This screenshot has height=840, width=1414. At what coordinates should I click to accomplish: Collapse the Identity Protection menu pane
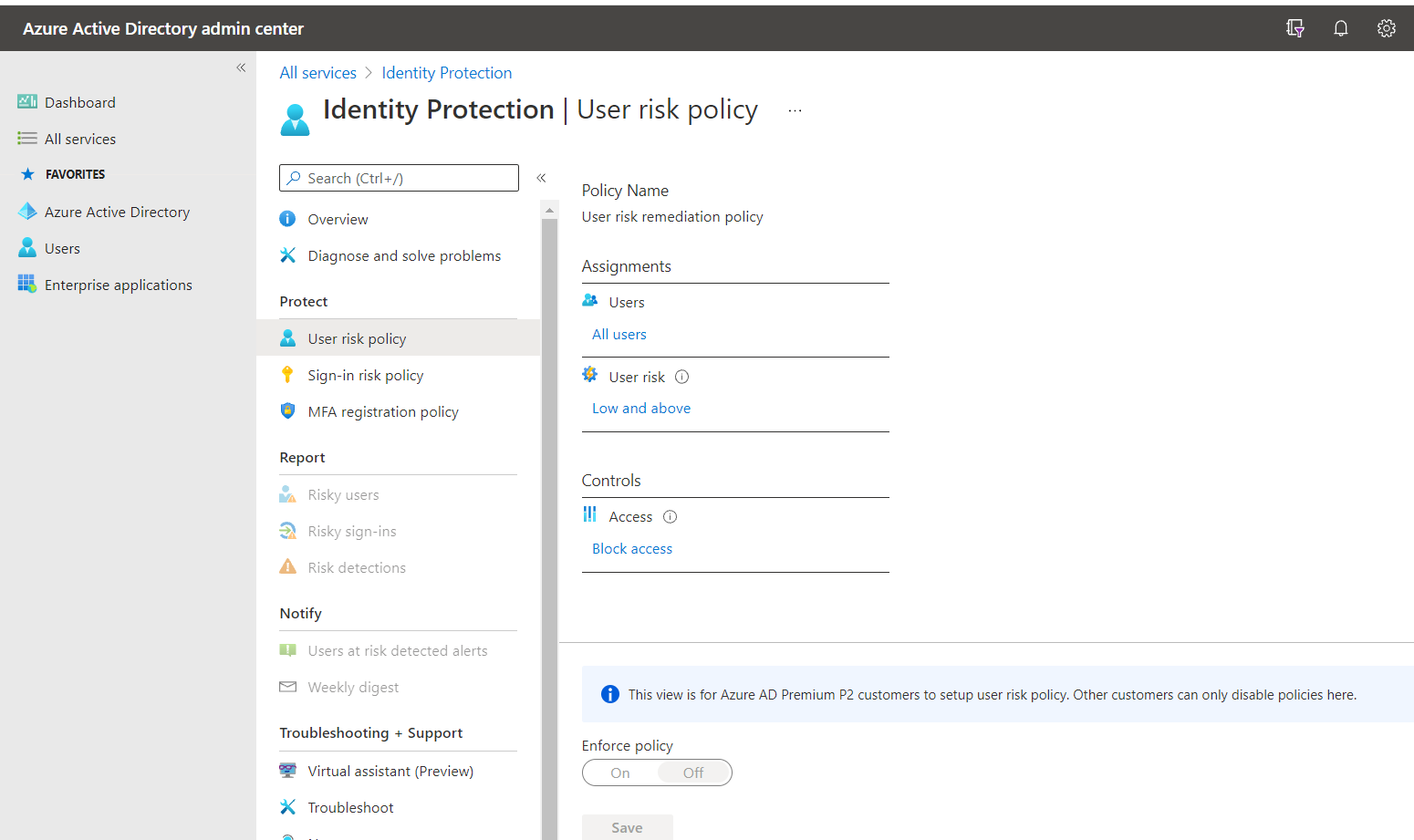(541, 178)
